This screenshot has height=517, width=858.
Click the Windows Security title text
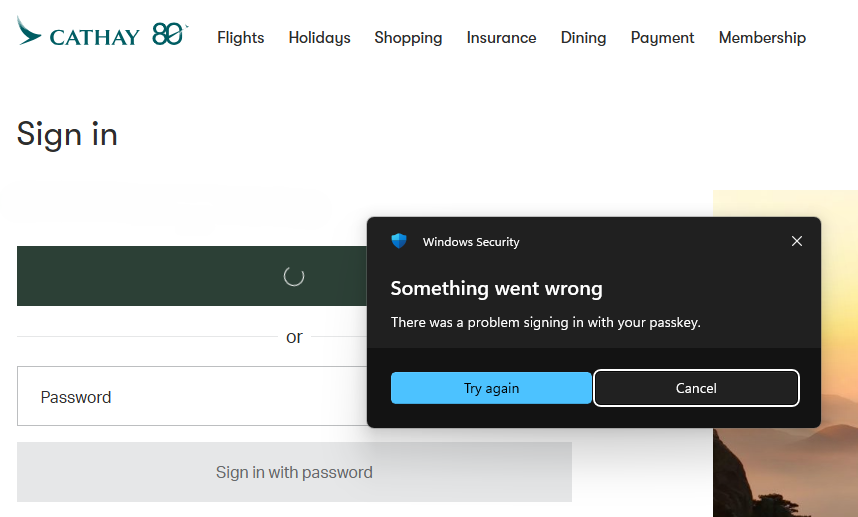(x=471, y=242)
